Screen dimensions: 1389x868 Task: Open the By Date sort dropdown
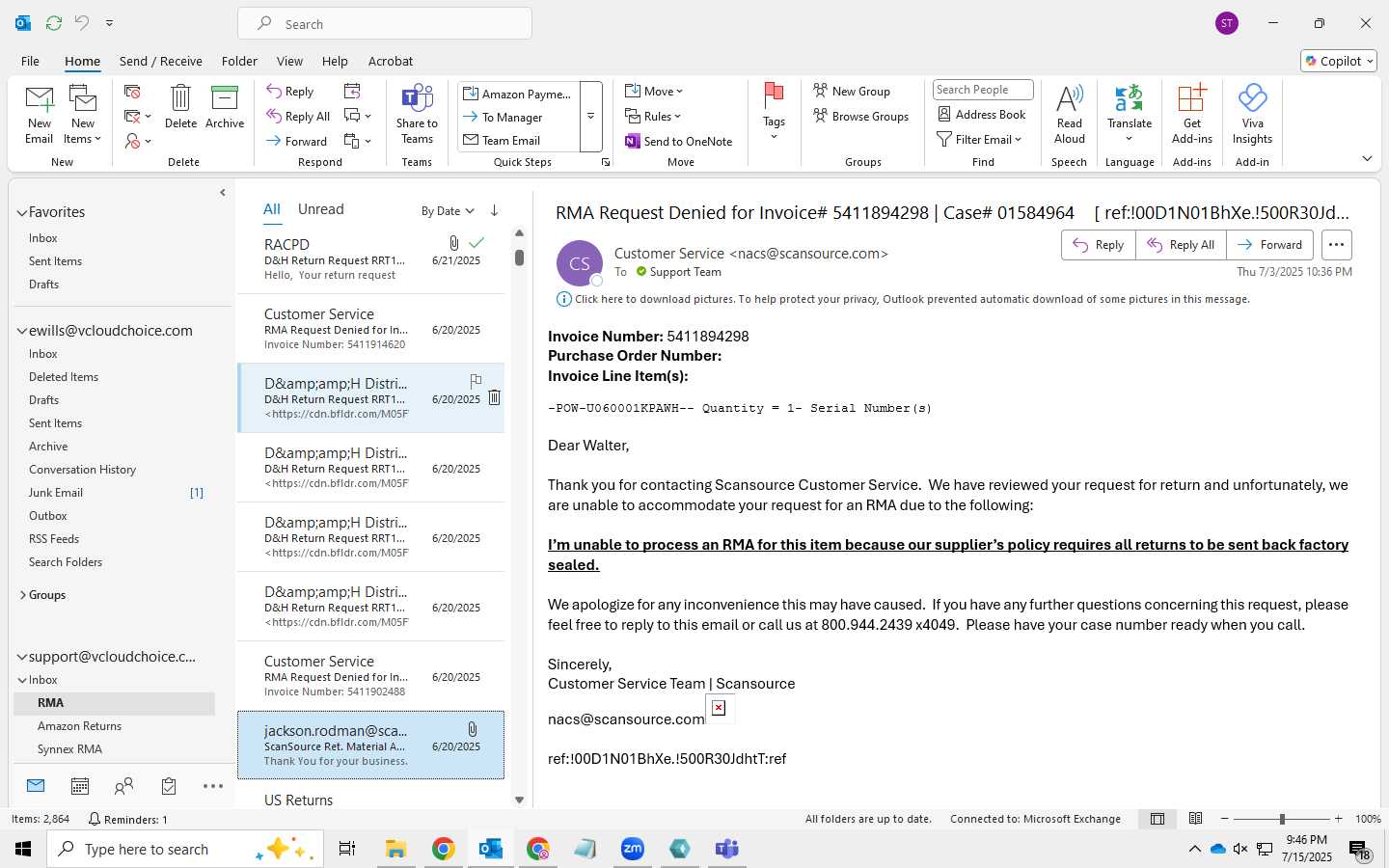click(x=448, y=210)
